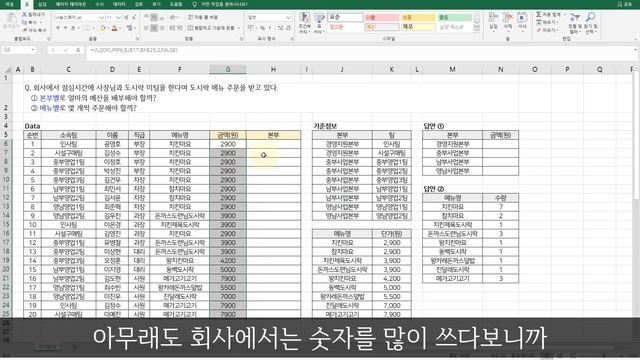Click the Clear (지우기) eraser icon
The height and width of the screenshot is (360, 640).
[539, 30]
